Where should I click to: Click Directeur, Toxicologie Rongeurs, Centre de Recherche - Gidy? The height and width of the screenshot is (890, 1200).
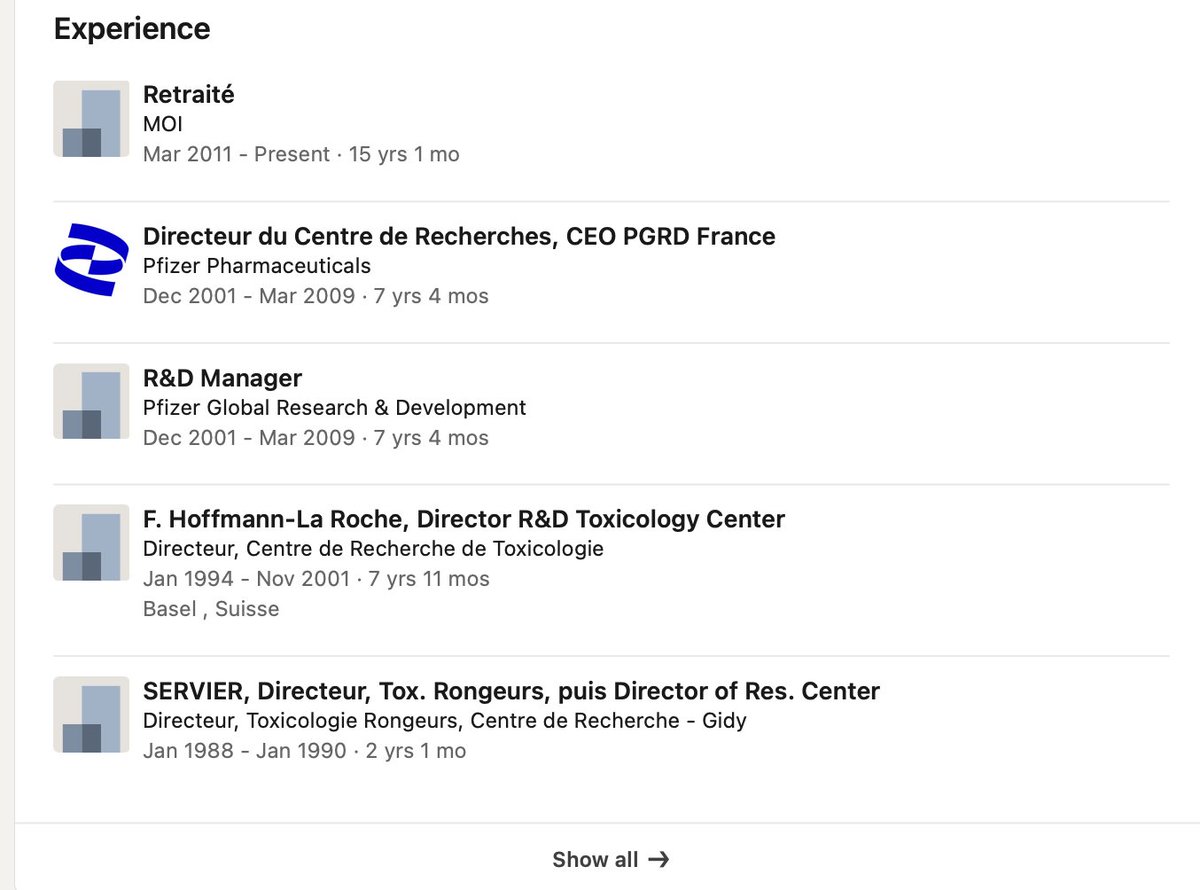click(445, 721)
